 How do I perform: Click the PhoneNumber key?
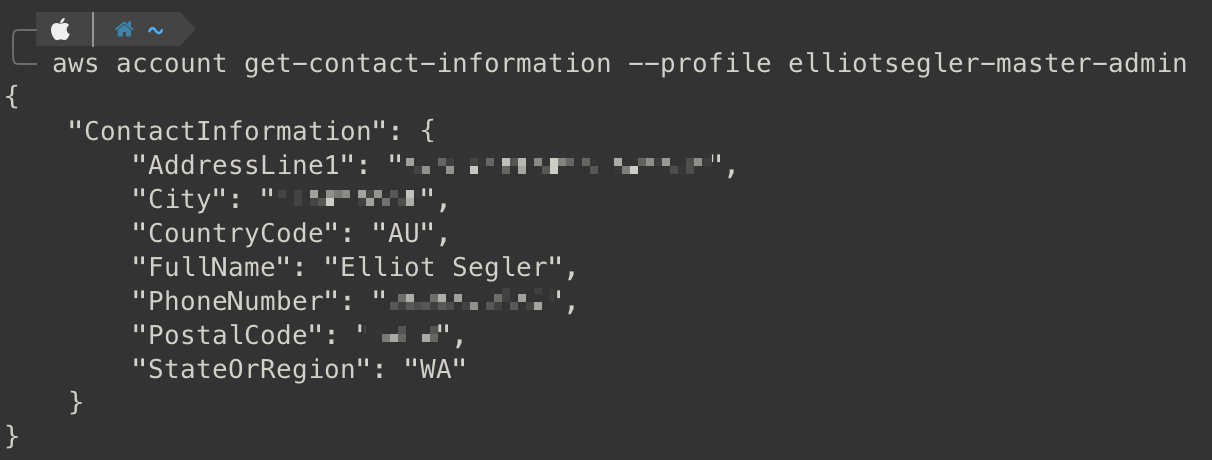click(x=243, y=301)
